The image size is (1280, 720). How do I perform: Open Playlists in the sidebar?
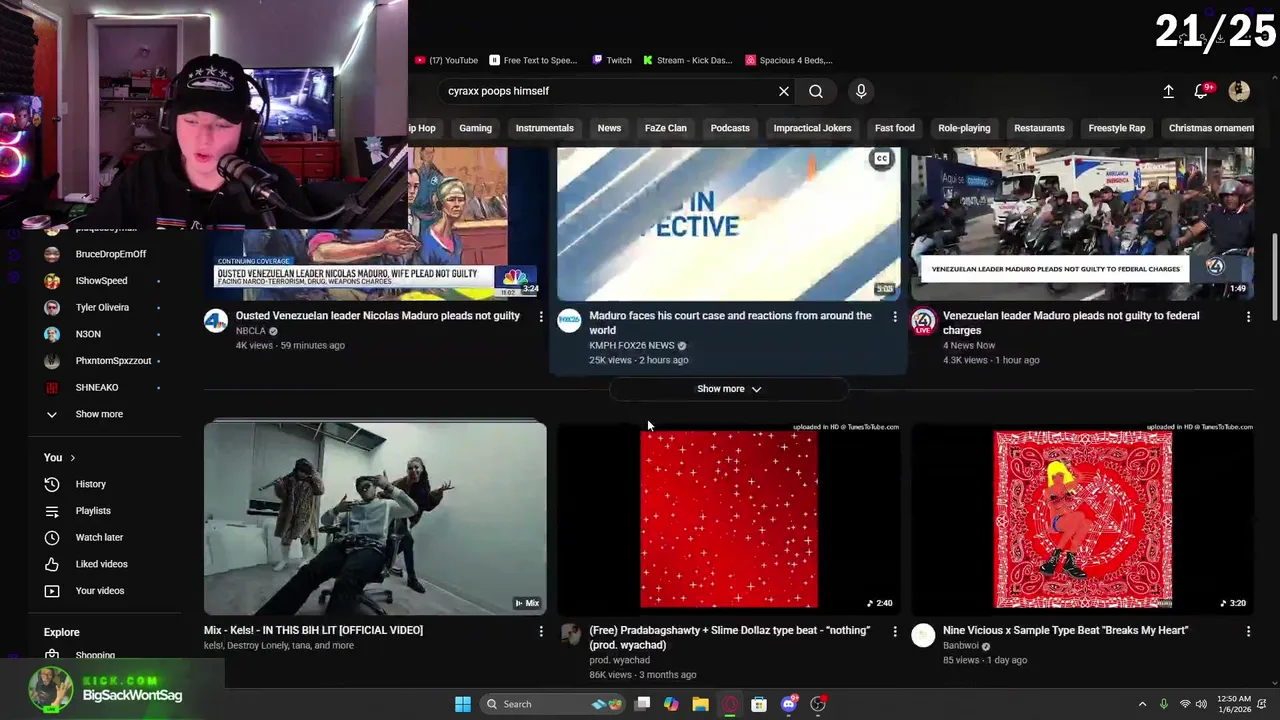[93, 511]
